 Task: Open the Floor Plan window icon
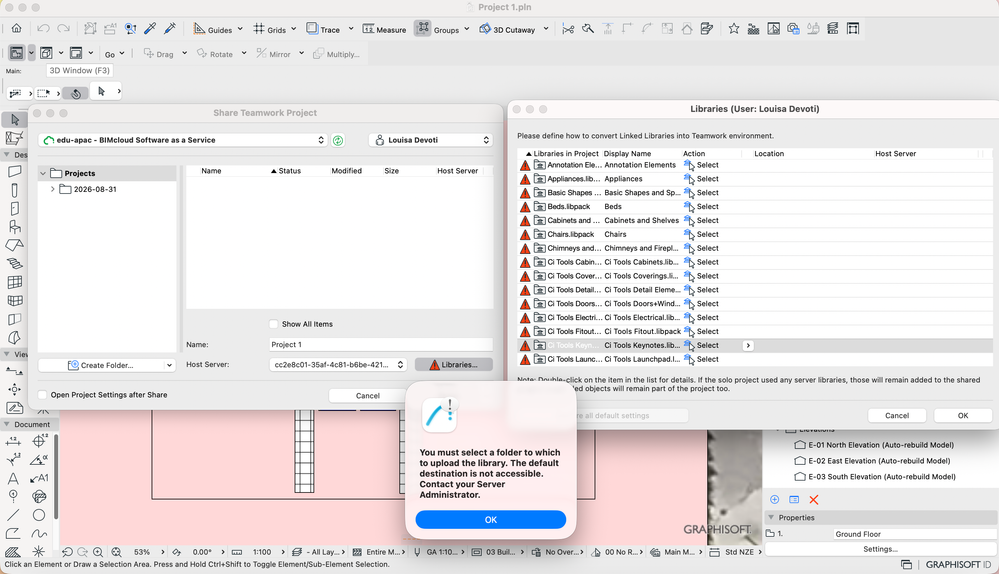[x=17, y=53]
